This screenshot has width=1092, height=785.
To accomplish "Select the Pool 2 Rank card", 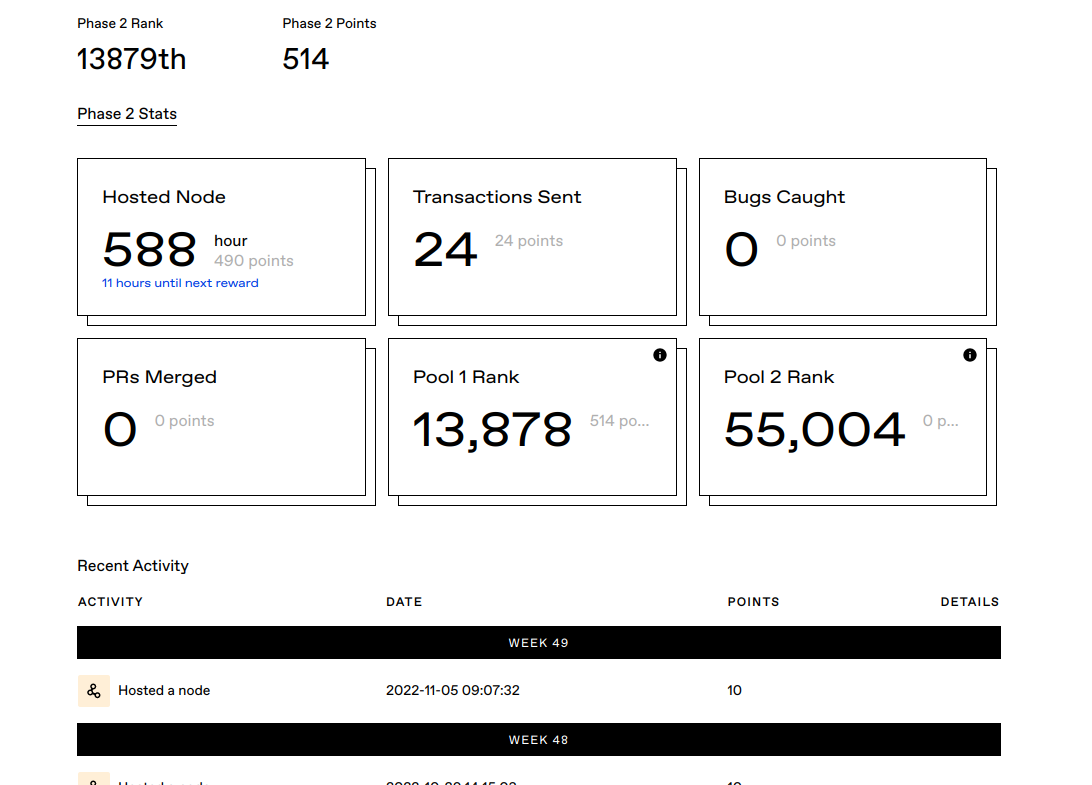I will pos(843,417).
